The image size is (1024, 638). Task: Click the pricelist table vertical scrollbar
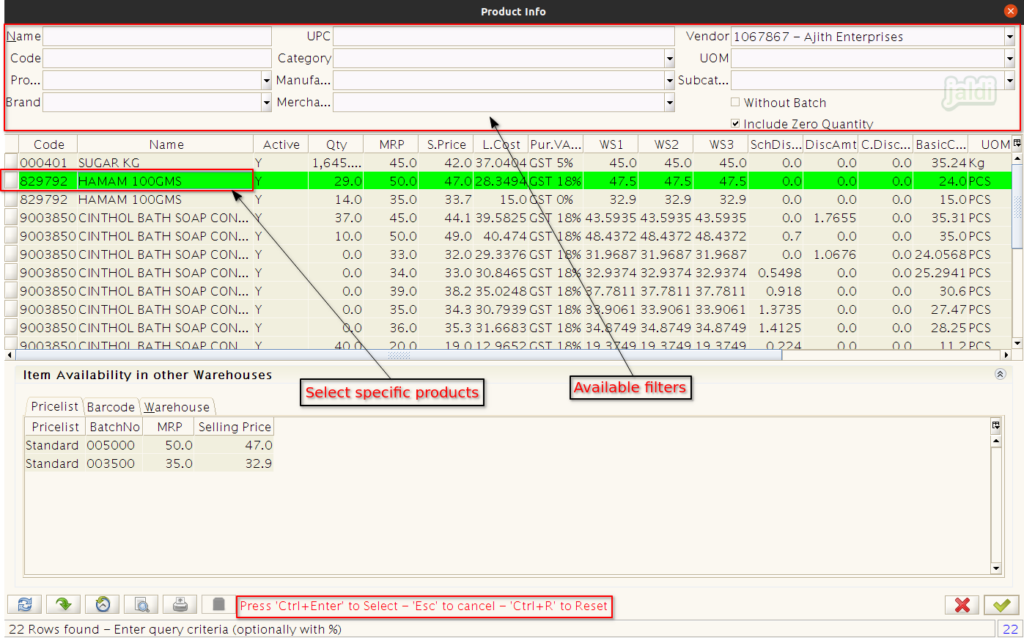pyautogui.click(x=996, y=504)
